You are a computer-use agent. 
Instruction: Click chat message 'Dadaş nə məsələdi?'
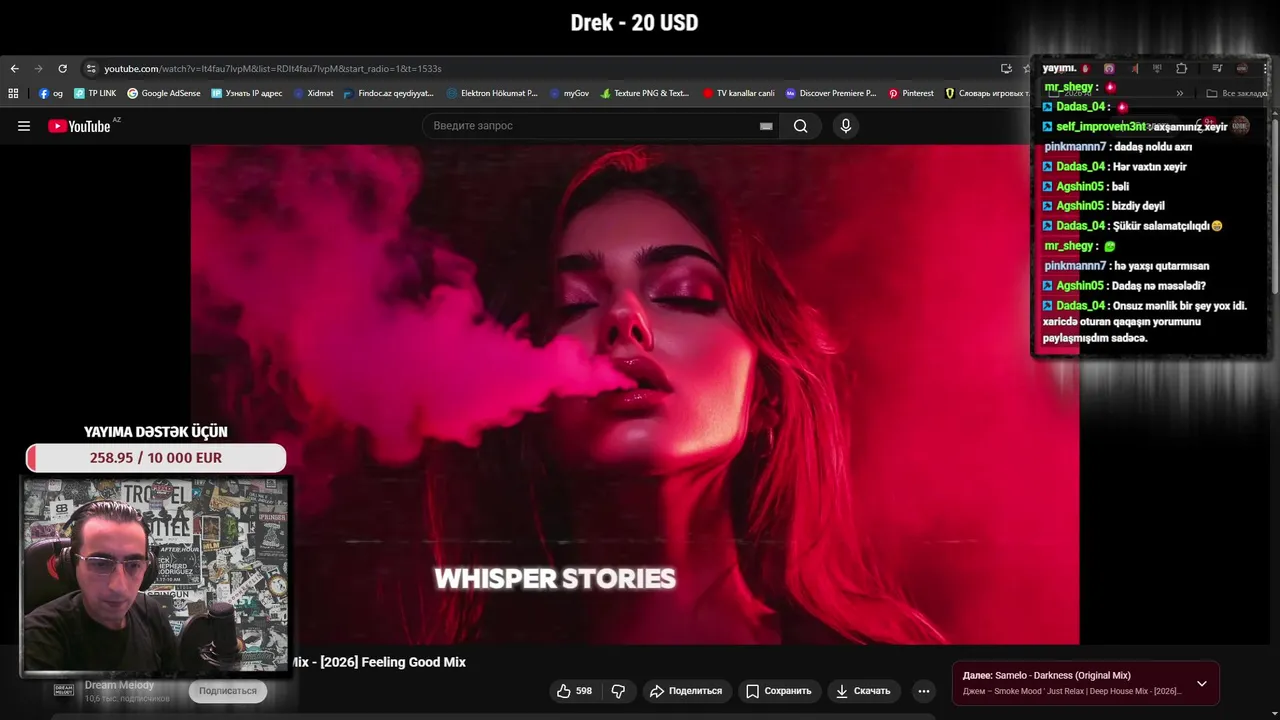[1159, 286]
